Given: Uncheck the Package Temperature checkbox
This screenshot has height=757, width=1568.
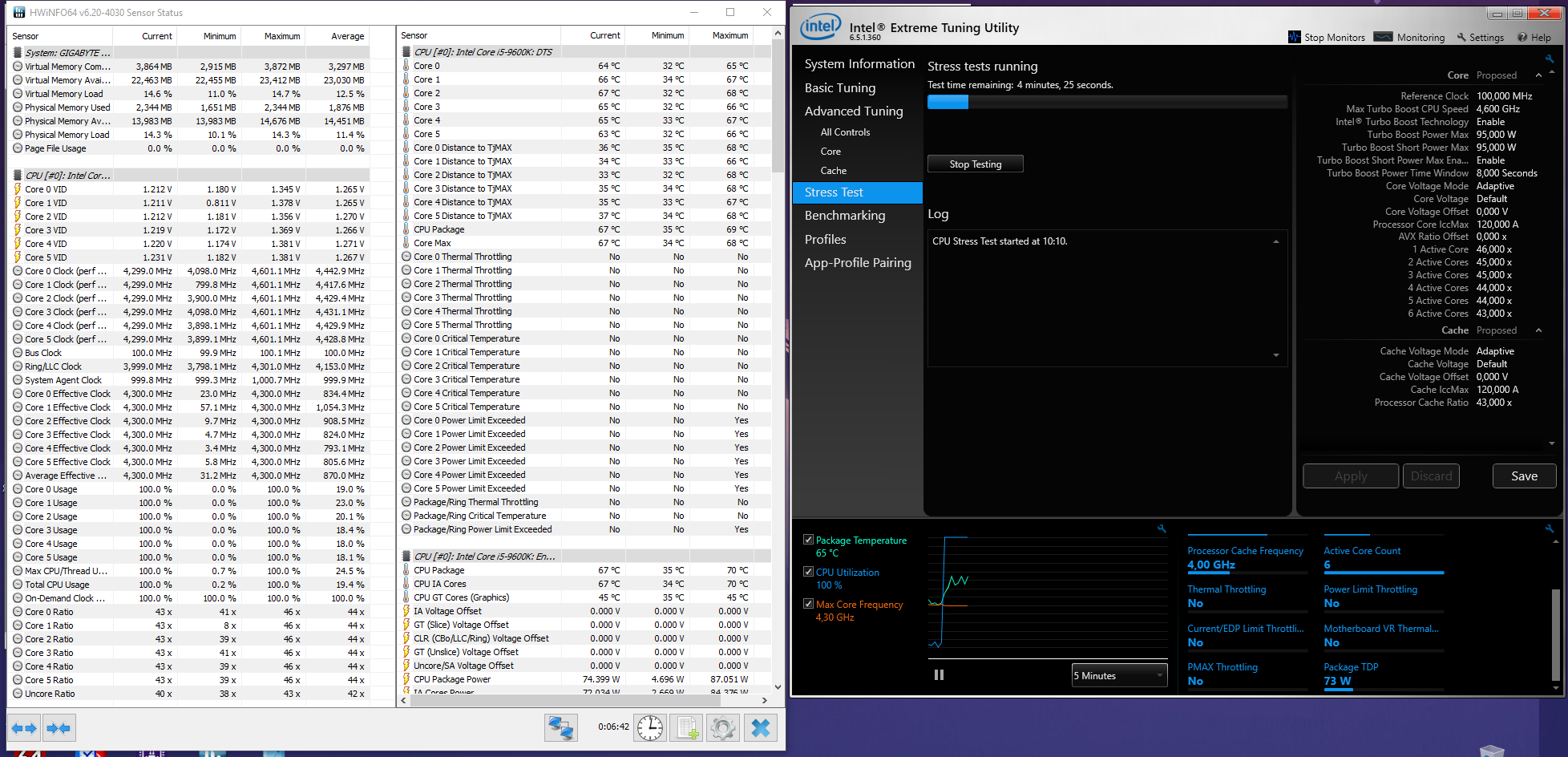Looking at the screenshot, I should click(808, 540).
